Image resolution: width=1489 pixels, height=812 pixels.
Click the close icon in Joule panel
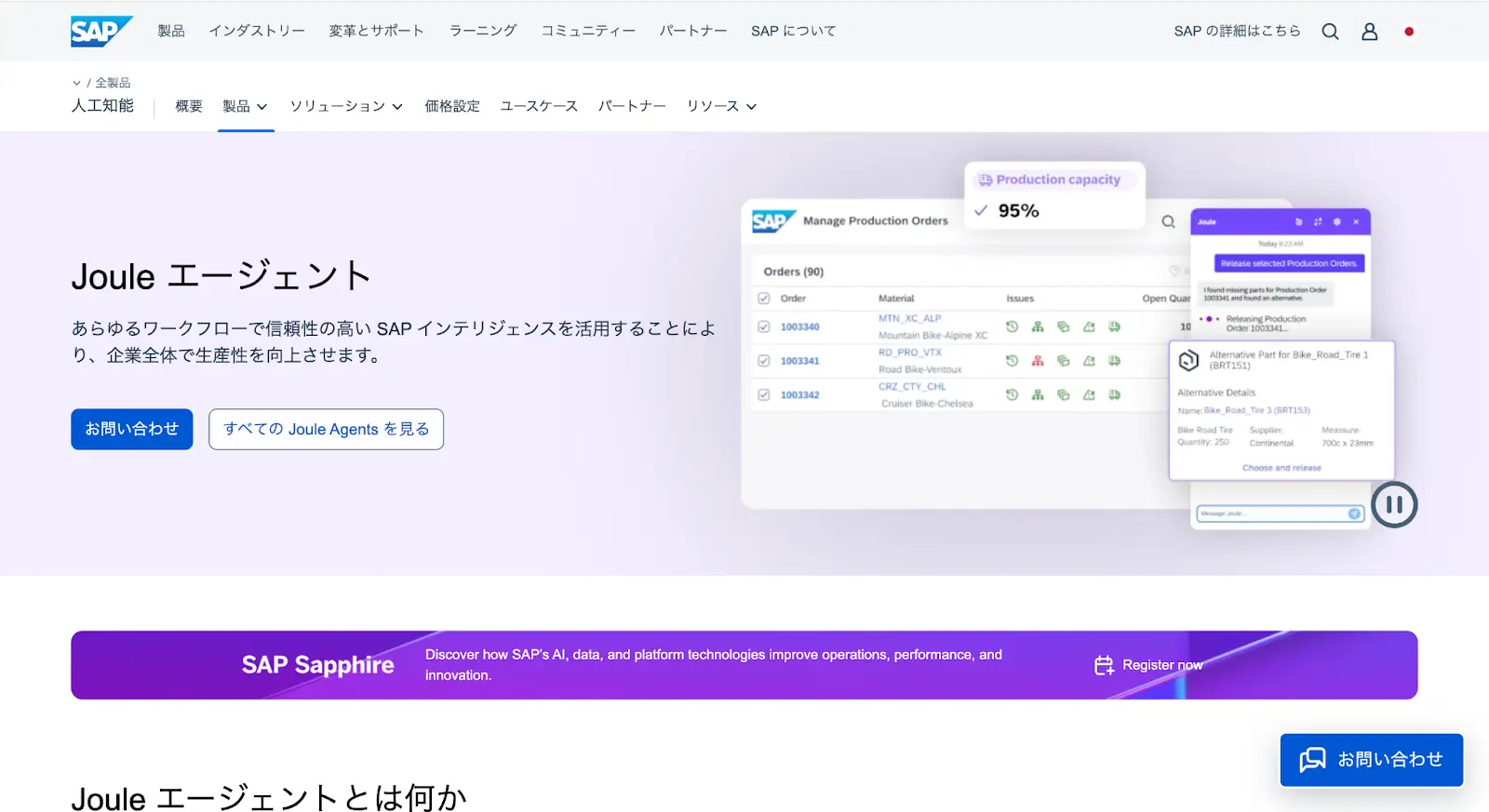tap(1356, 222)
